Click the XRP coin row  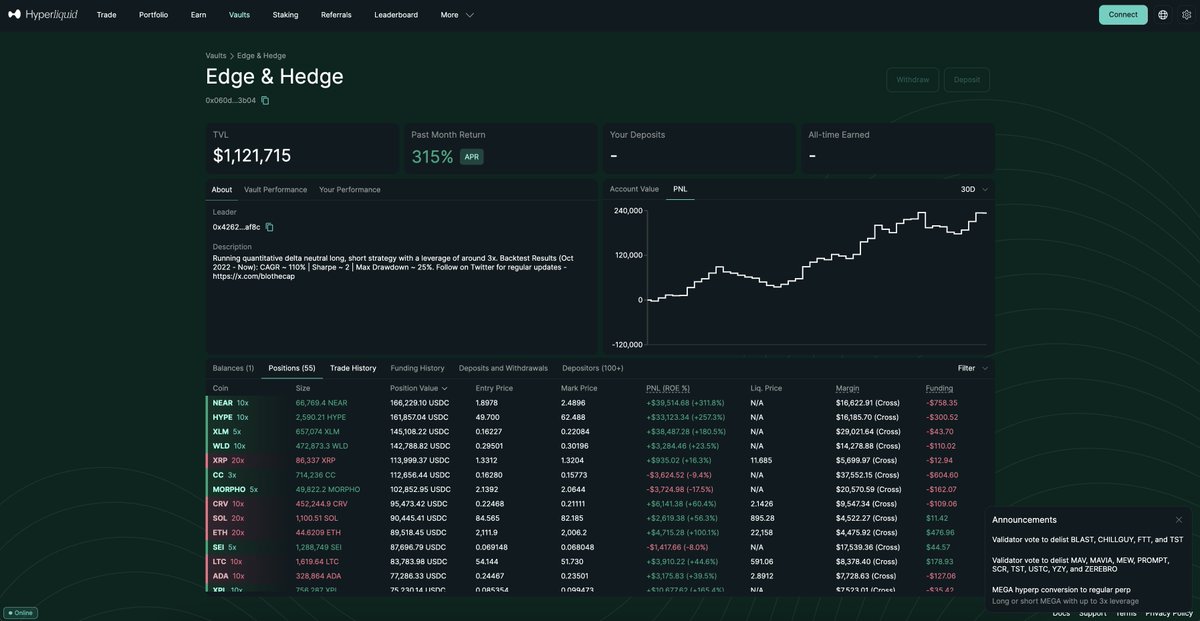tap(600, 461)
